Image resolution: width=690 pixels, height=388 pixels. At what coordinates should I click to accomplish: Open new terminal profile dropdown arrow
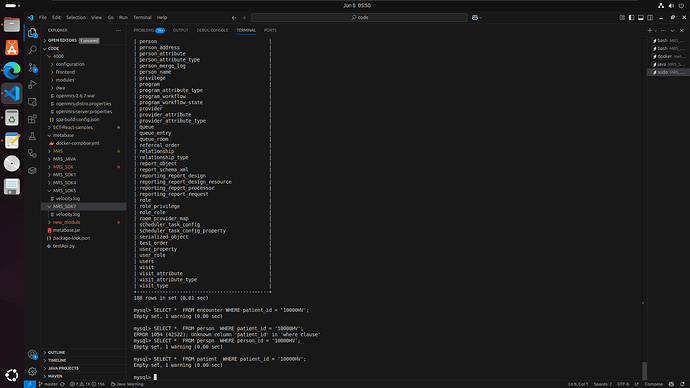pos(655,30)
